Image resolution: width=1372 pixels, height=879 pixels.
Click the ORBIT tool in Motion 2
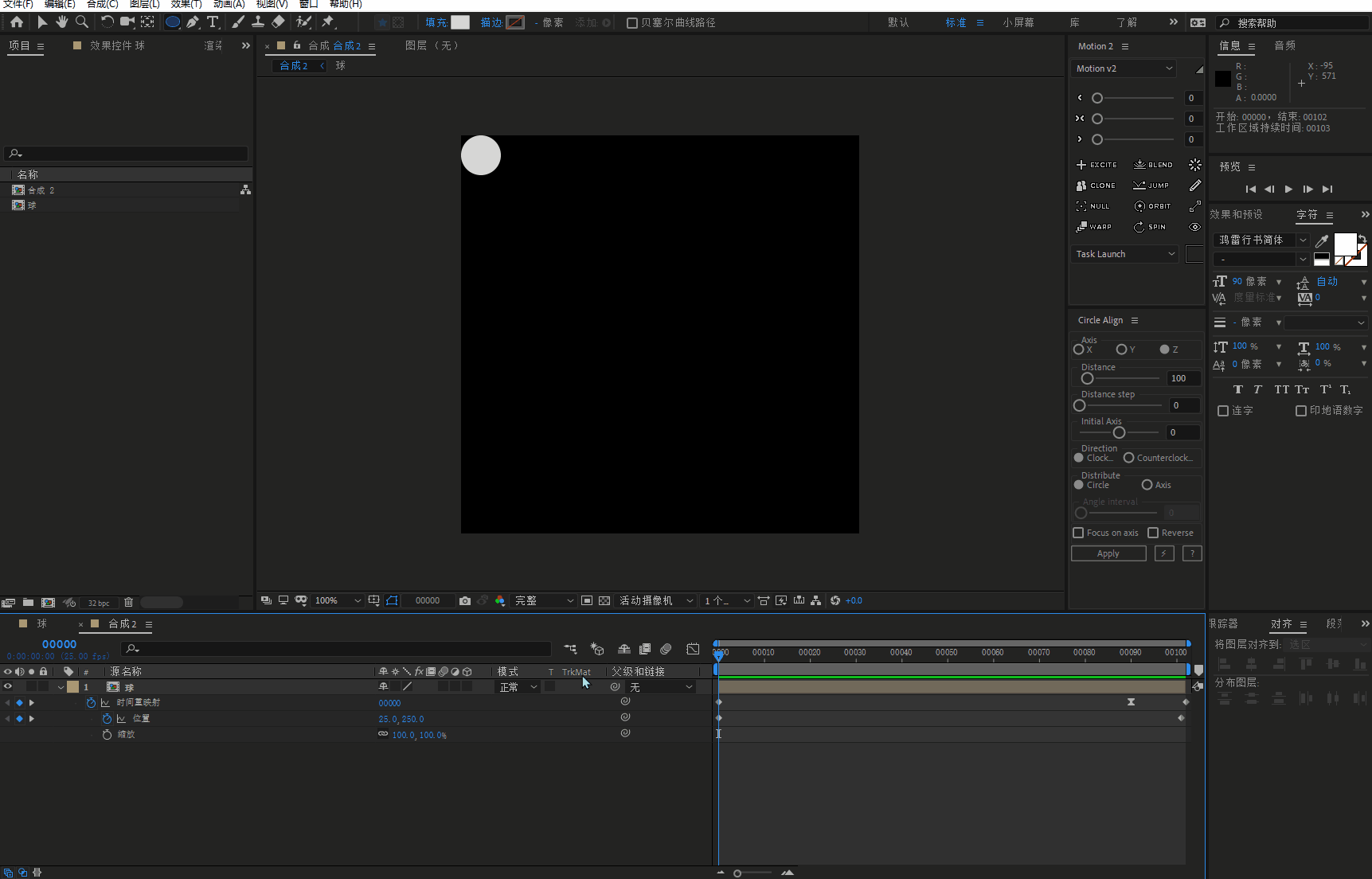[1152, 206]
